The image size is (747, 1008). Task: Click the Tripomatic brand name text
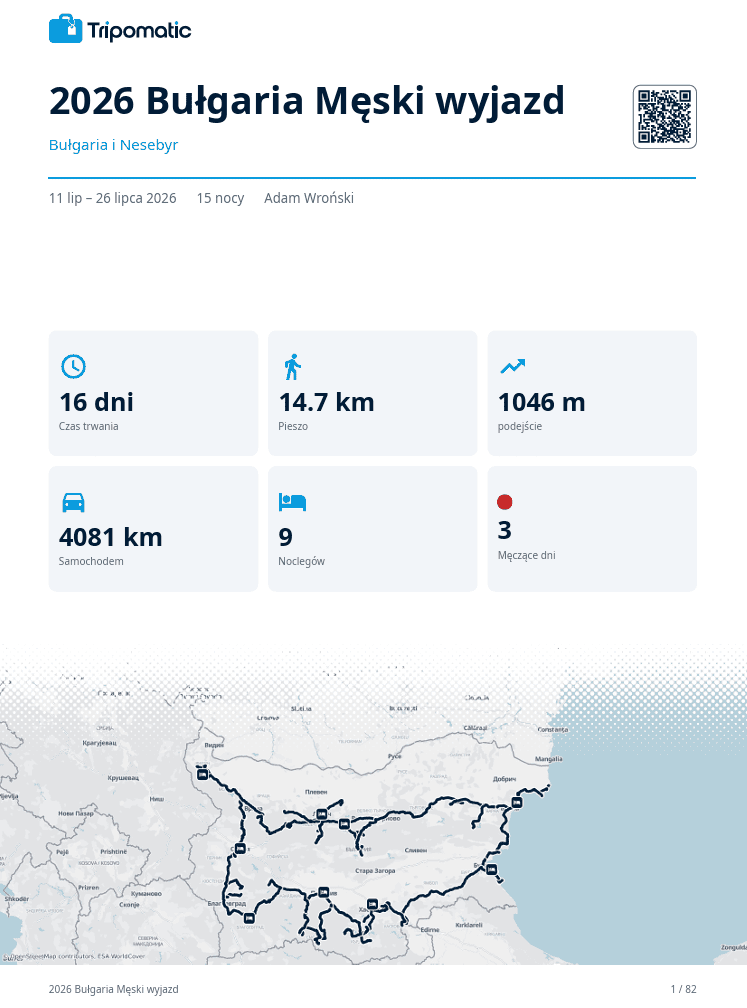click(x=140, y=31)
